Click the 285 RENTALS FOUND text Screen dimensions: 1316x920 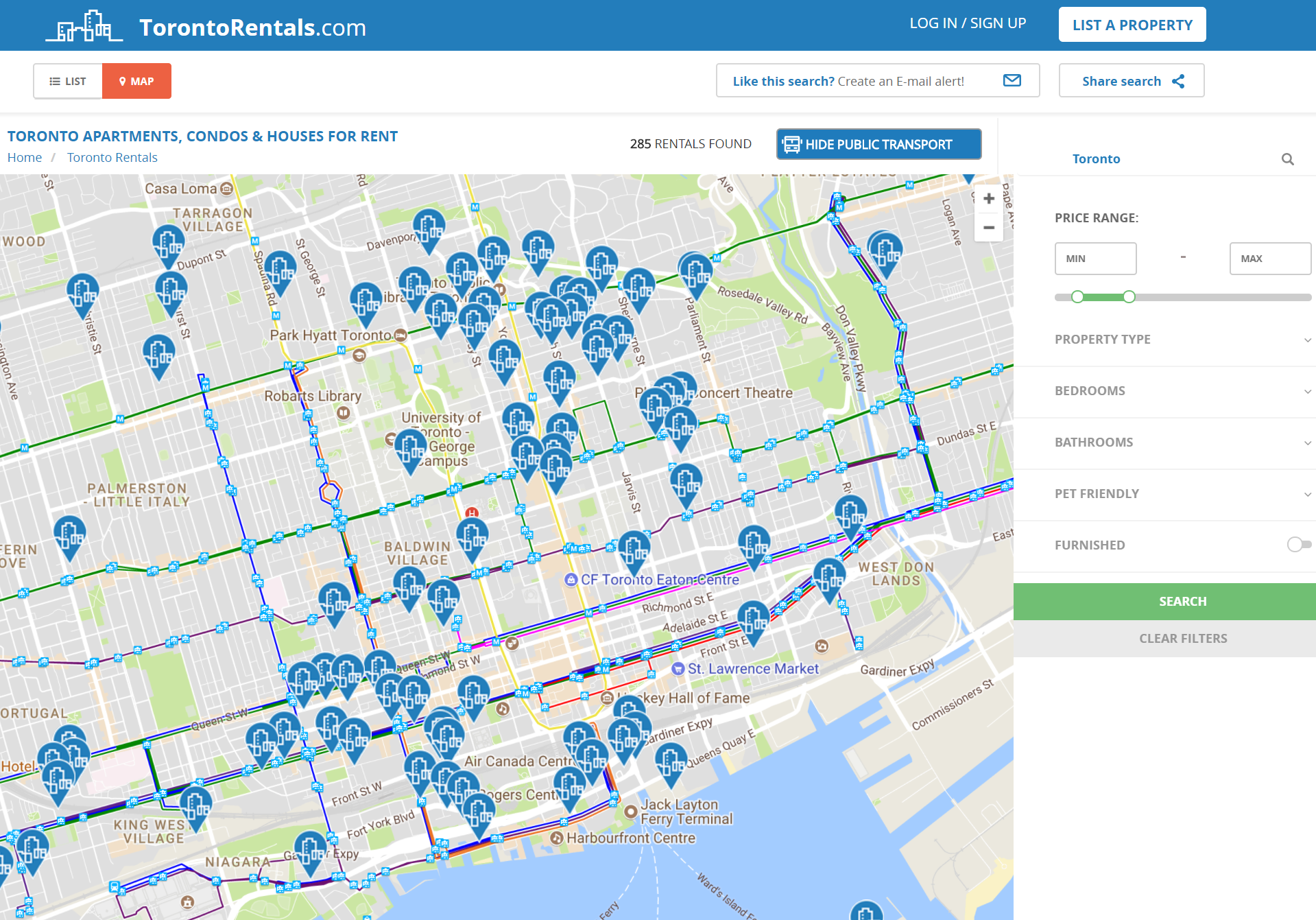click(691, 144)
